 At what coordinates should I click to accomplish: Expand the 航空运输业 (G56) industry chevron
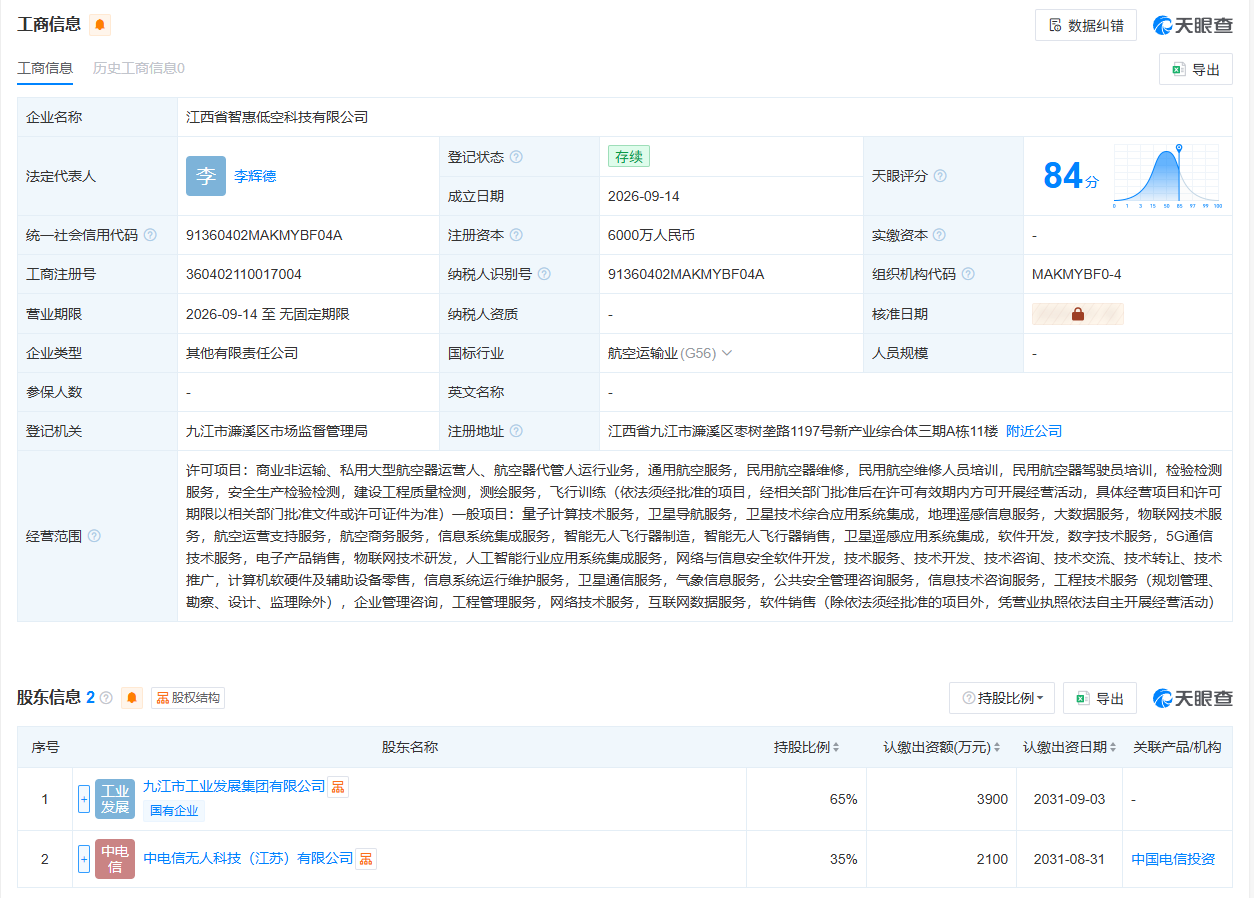(727, 353)
